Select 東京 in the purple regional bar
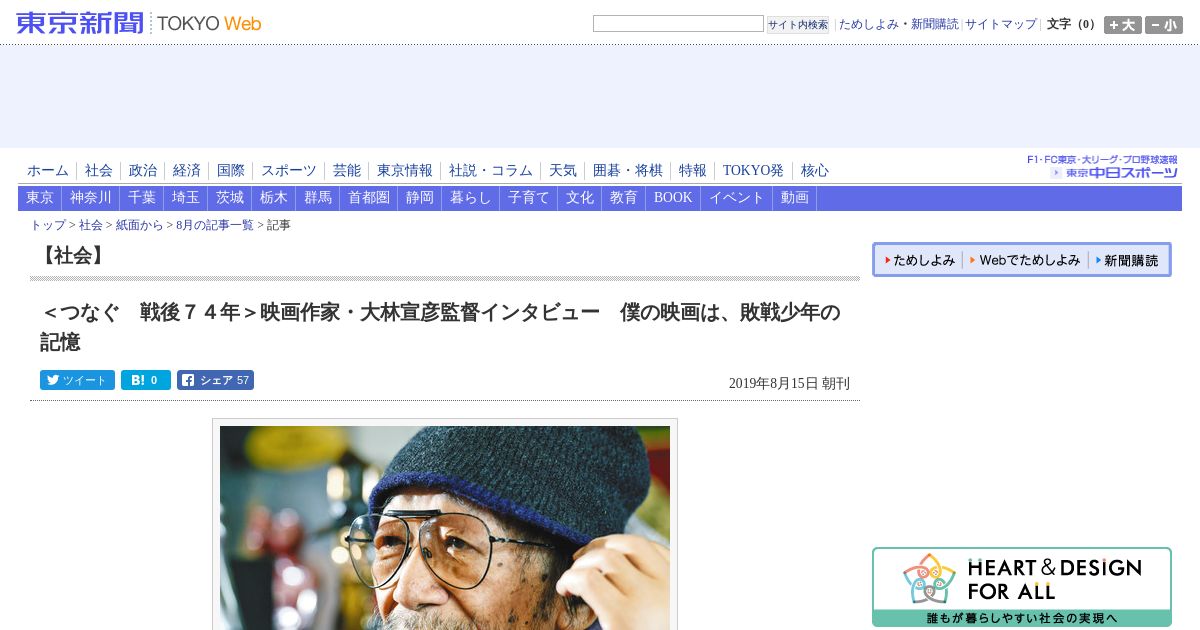 [40, 198]
